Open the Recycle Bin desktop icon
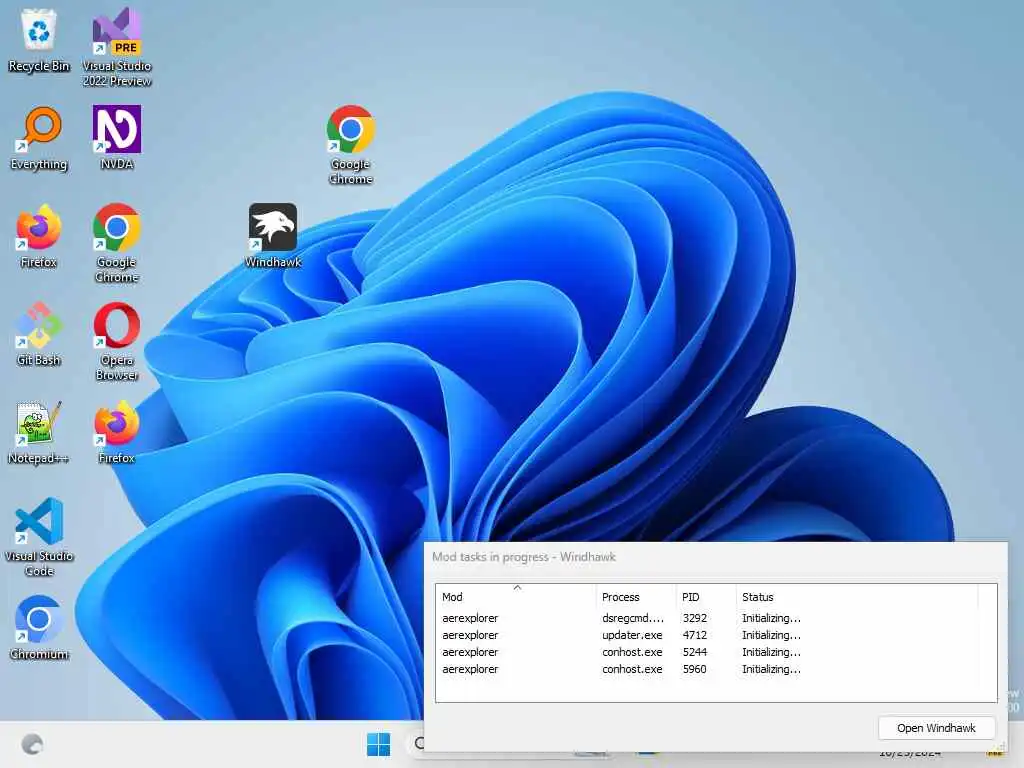The image size is (1024, 768). [39, 40]
